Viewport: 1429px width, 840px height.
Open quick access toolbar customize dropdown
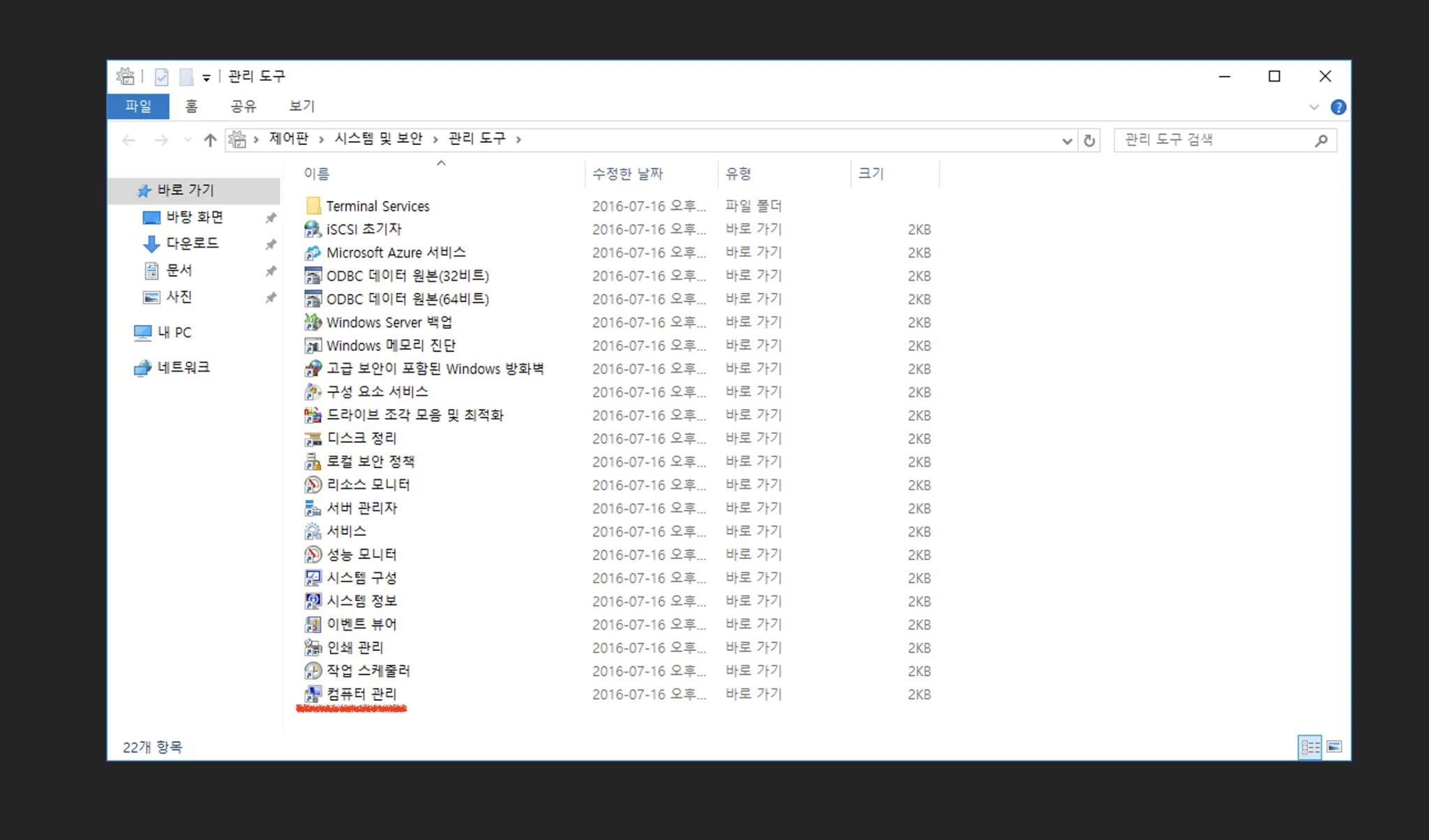click(207, 77)
